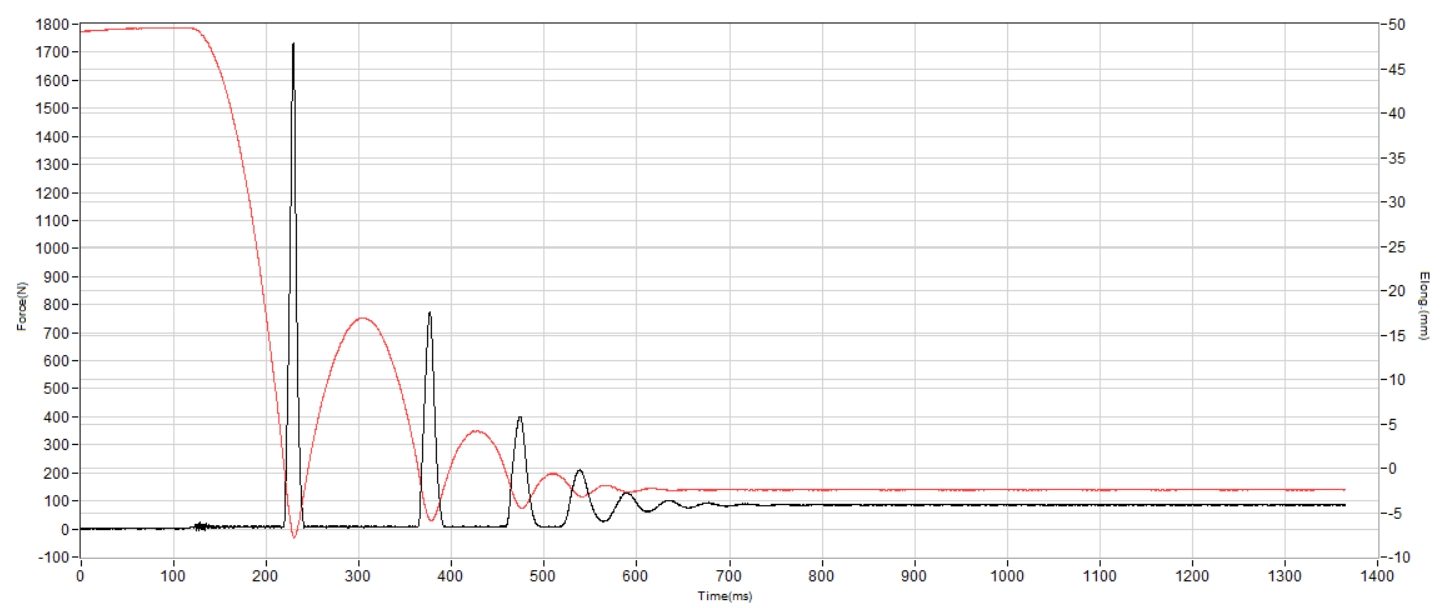Click the 1800 tick on the force axis
Screen dimensions: 1445x608
55,24
